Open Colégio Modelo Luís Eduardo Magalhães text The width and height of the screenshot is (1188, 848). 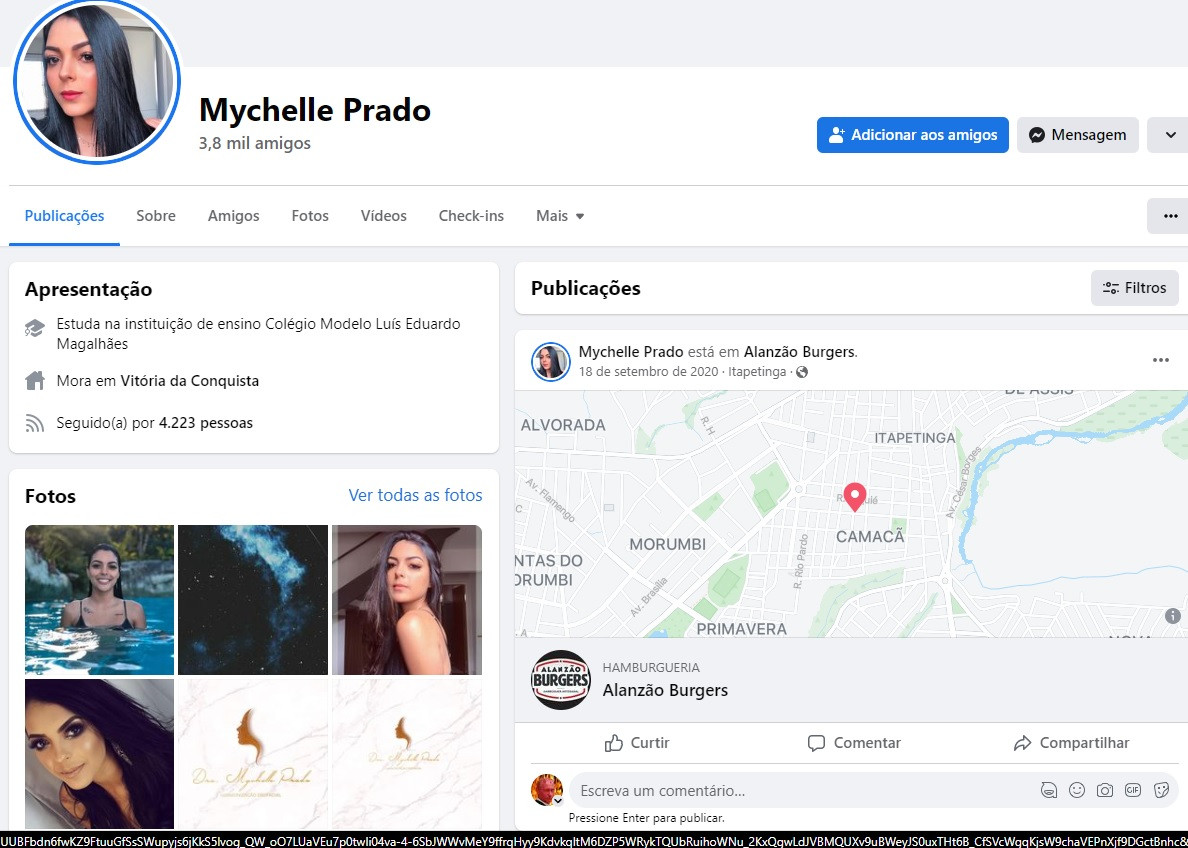[258, 333]
